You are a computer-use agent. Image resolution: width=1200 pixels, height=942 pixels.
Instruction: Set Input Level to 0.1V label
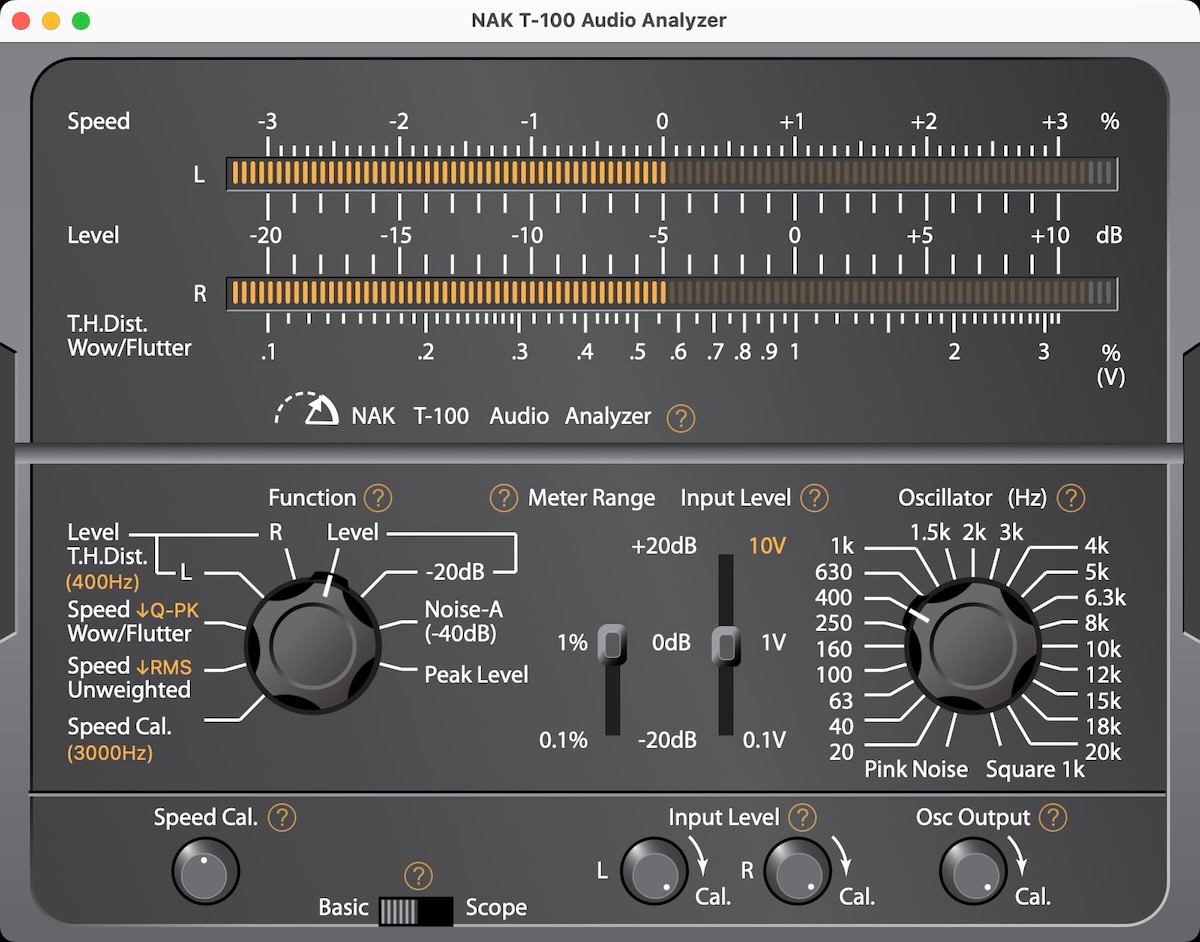tap(764, 741)
